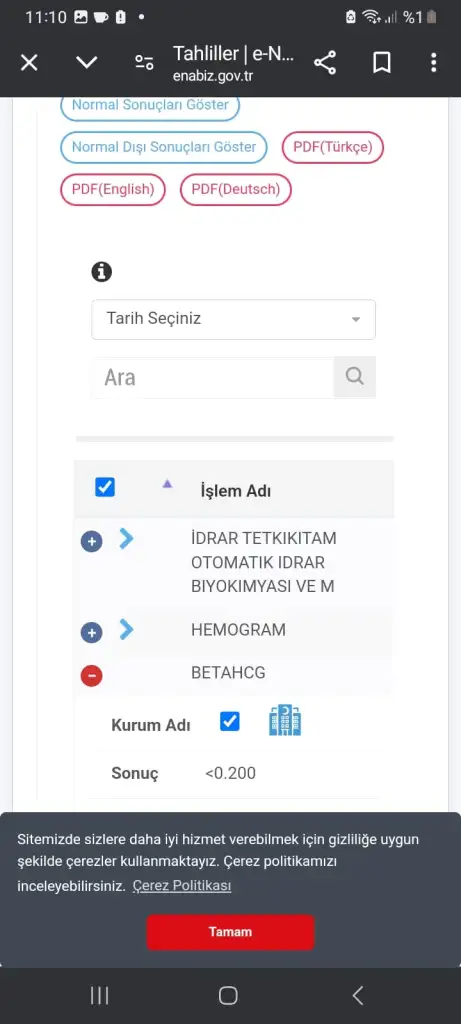This screenshot has height=1024, width=461.
Task: Tap the share icon in browser bar
Action: pos(325,63)
